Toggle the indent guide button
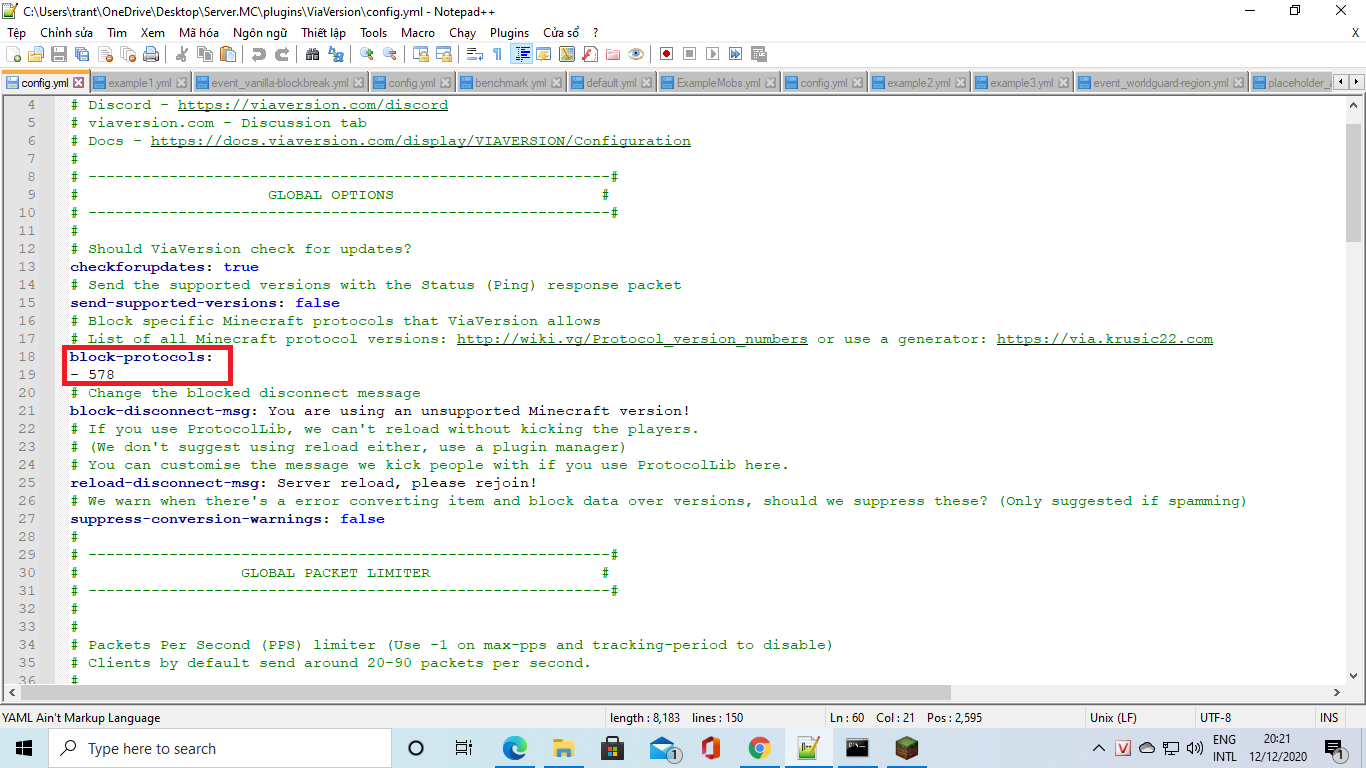The image size is (1366, 768). point(522,54)
